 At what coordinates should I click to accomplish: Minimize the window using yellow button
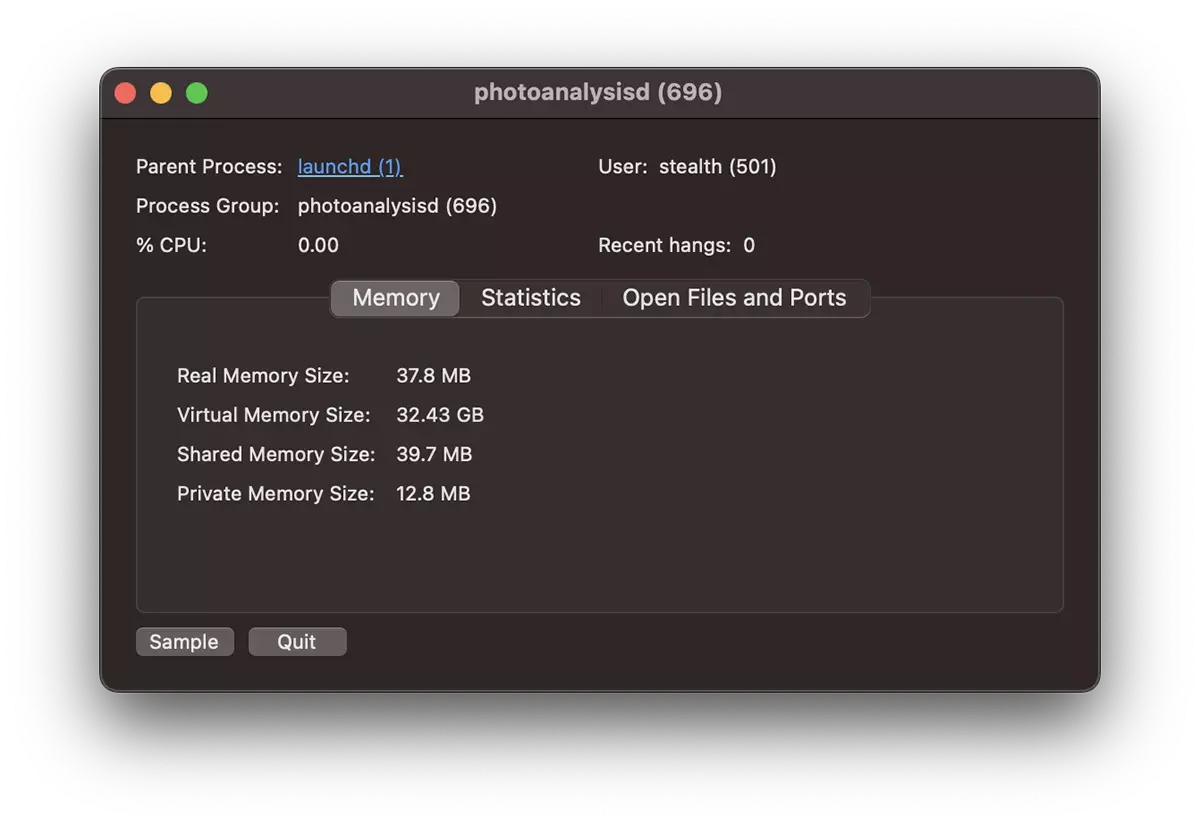161,93
